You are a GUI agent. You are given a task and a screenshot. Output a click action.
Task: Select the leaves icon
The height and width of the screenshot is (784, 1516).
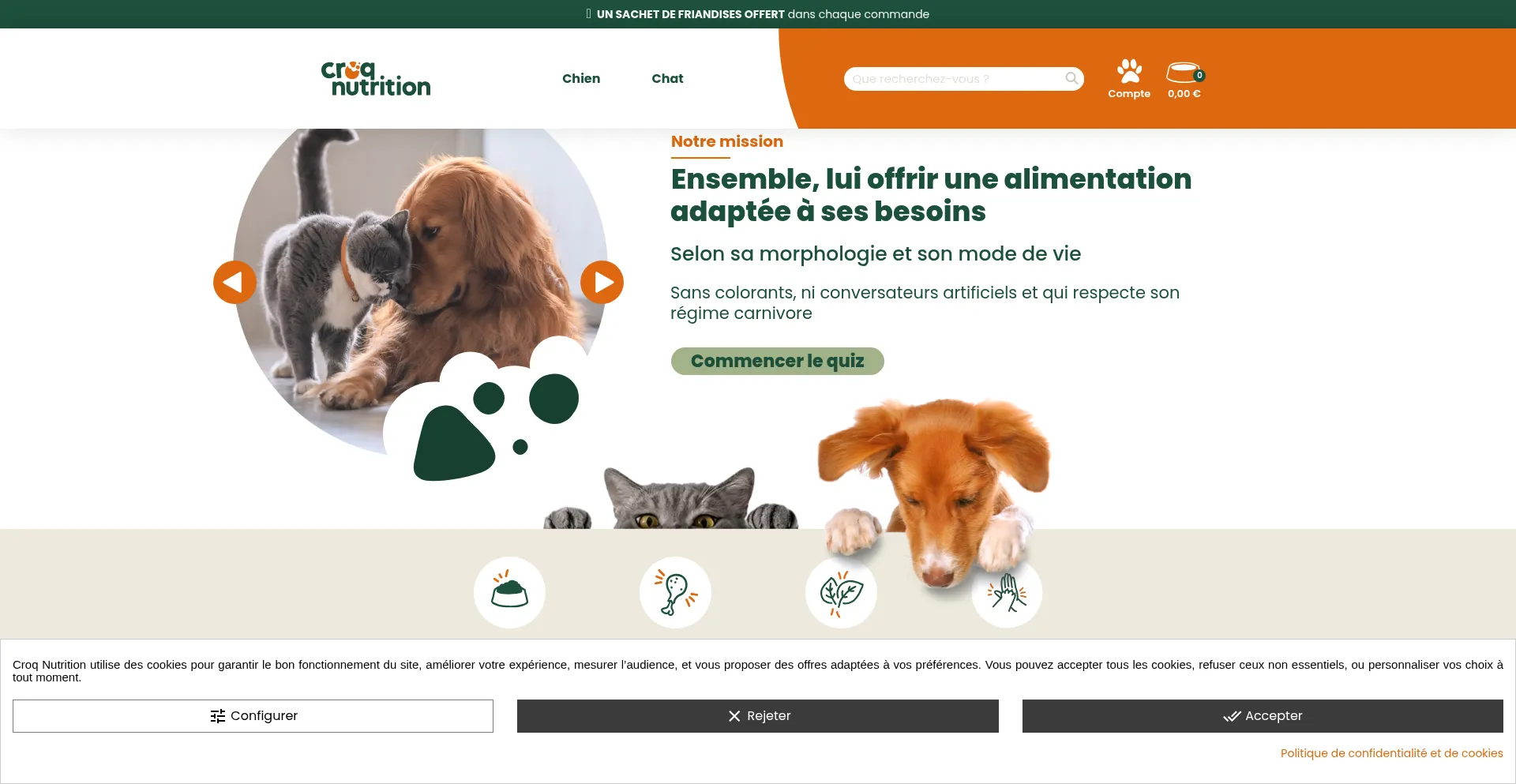(841, 592)
